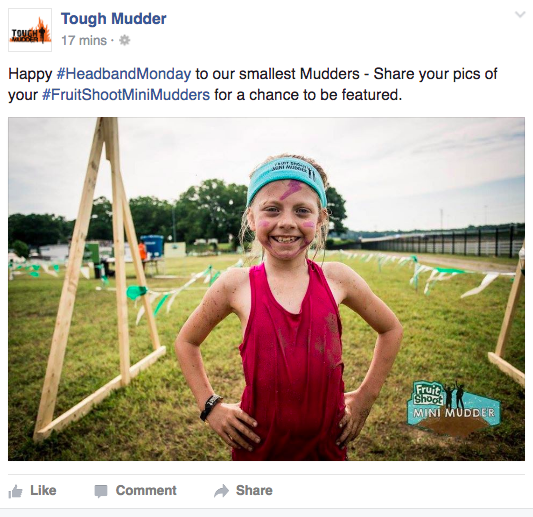Click the Comment text button
The width and height of the screenshot is (533, 517).
[146, 490]
